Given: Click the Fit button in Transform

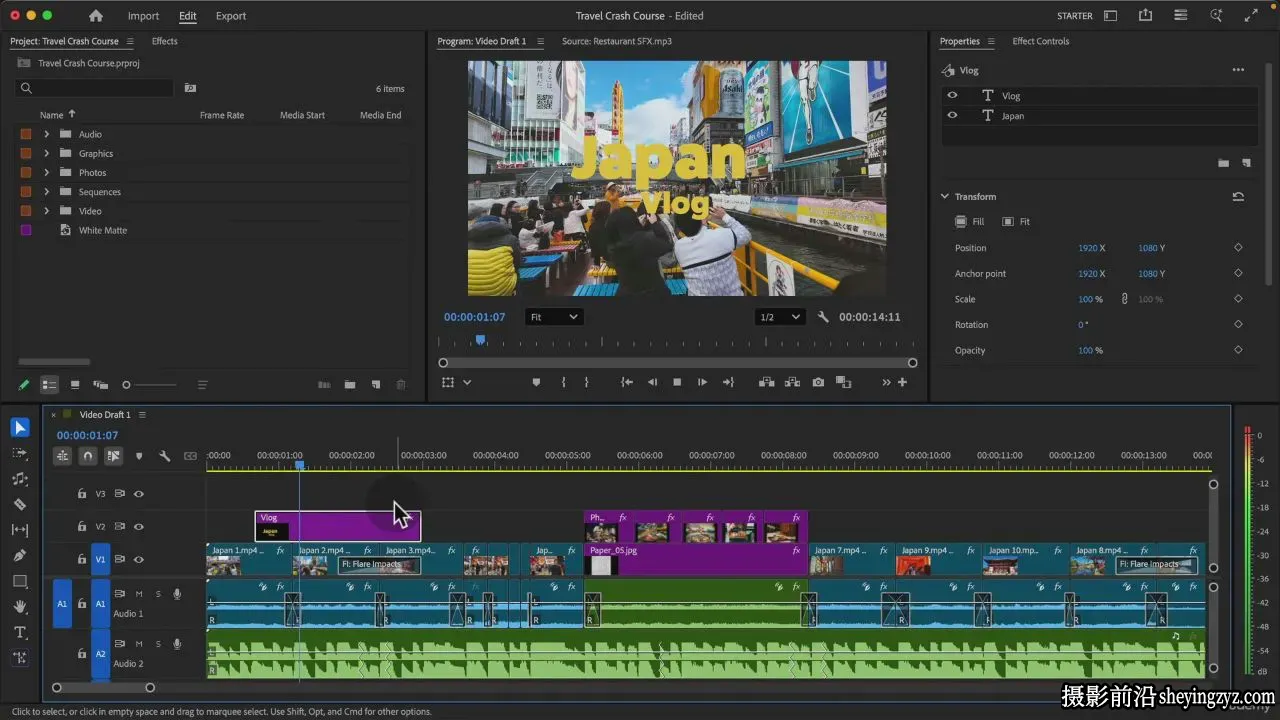Looking at the screenshot, I should coord(1016,222).
